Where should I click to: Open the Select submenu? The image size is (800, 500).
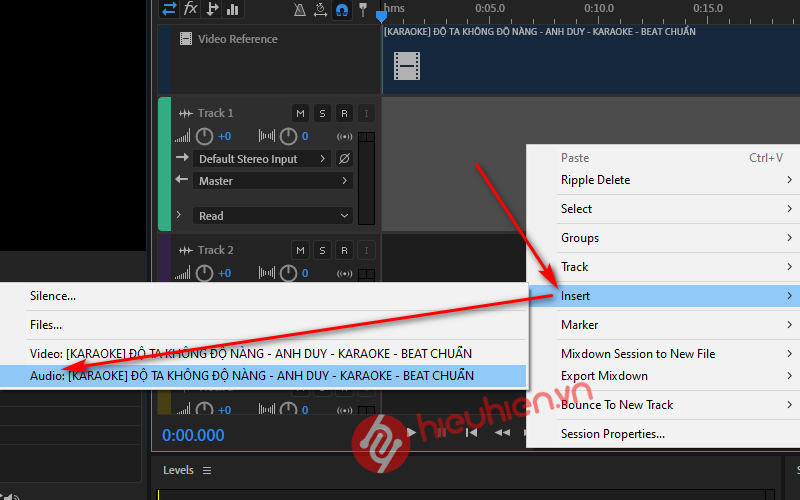point(663,209)
